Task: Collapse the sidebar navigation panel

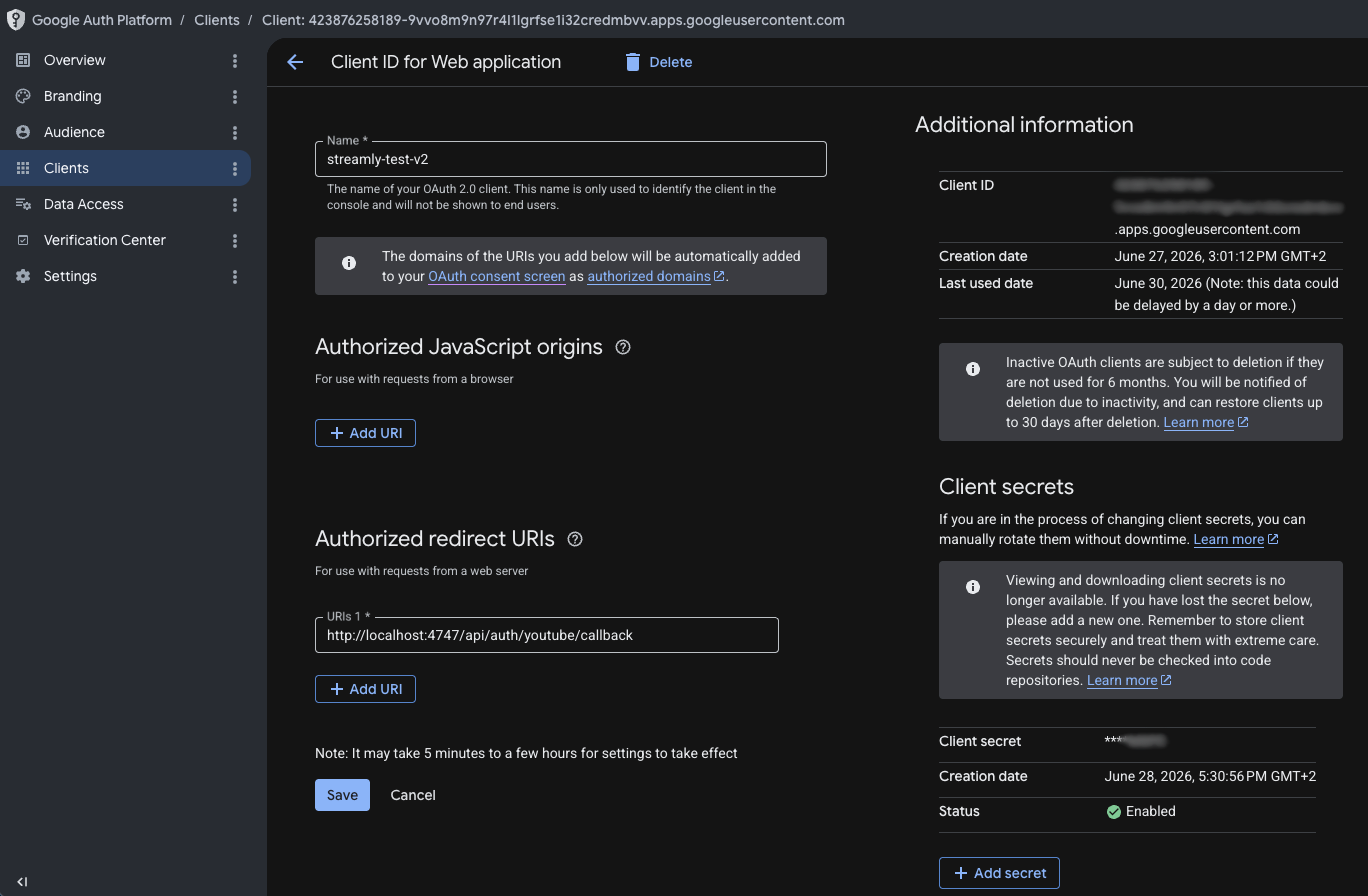Action: click(22, 881)
